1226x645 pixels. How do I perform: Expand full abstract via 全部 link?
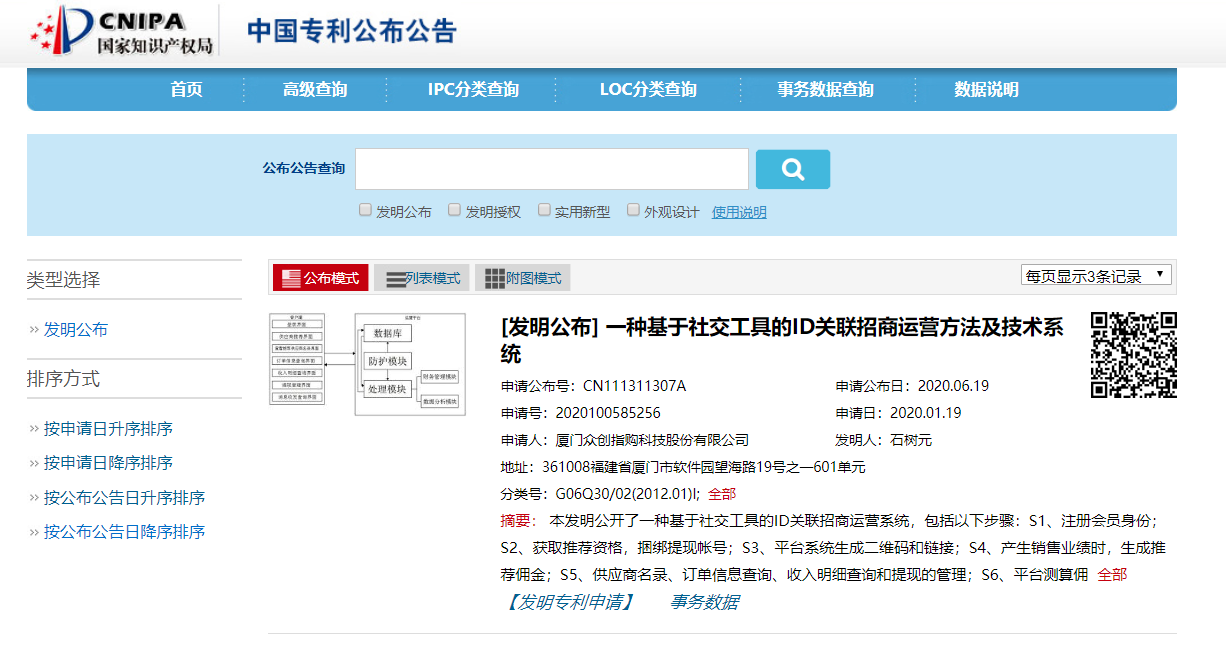(x=1112, y=575)
